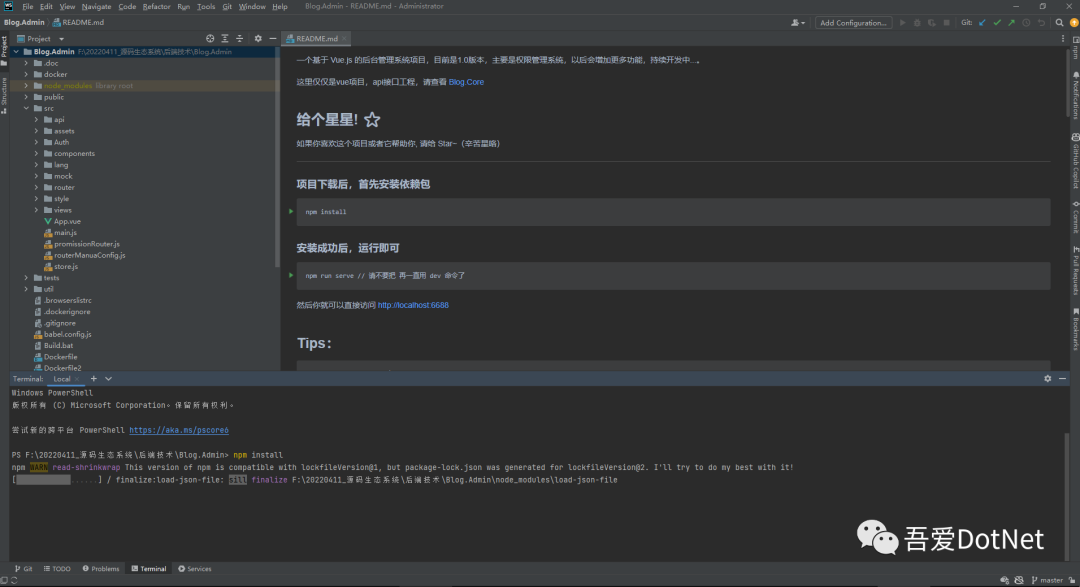Viewport: 1080px width, 587px height.
Task: Open Notifications side panel
Action: point(1075,95)
